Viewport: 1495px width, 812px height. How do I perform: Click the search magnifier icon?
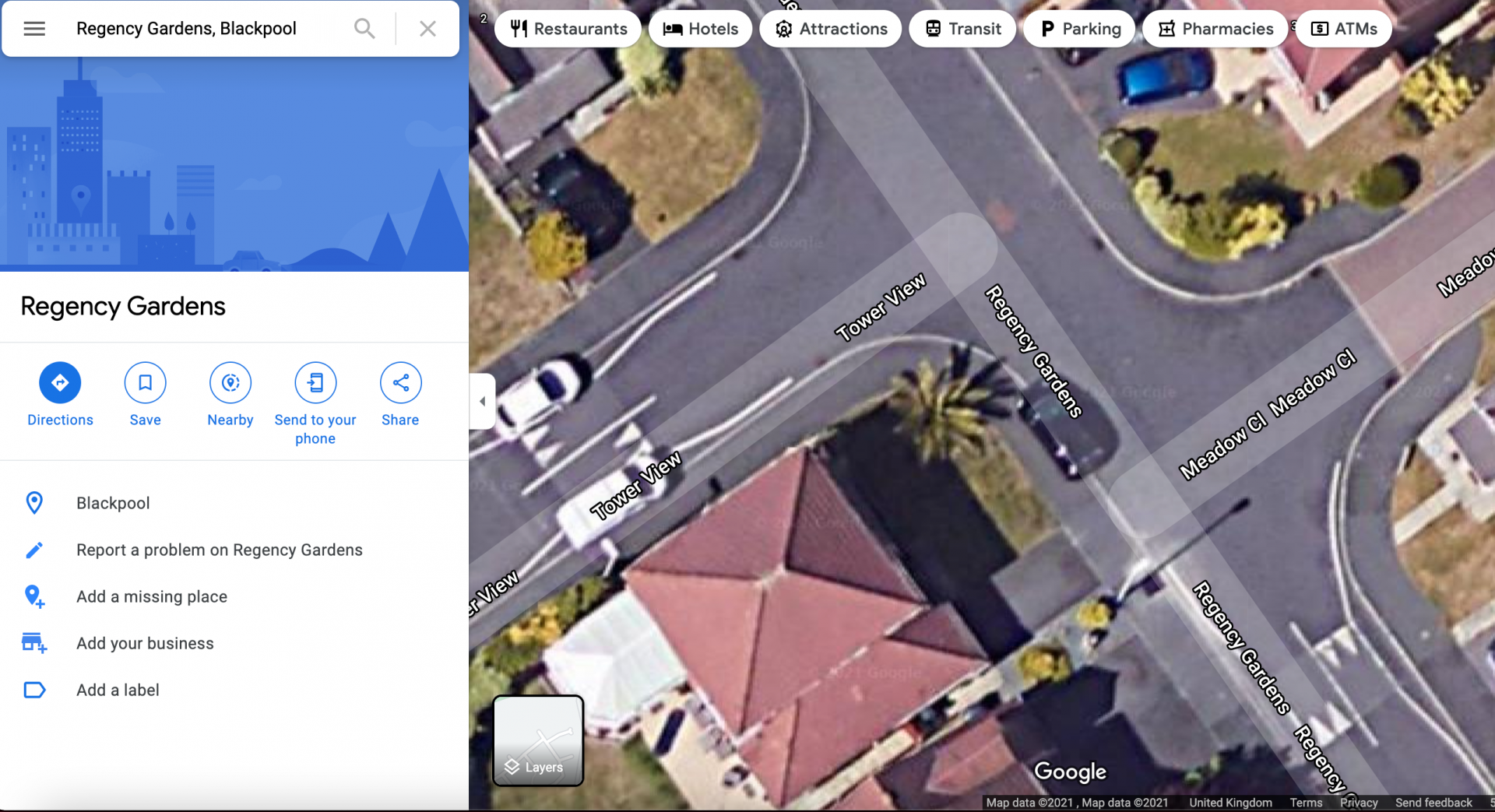(364, 29)
